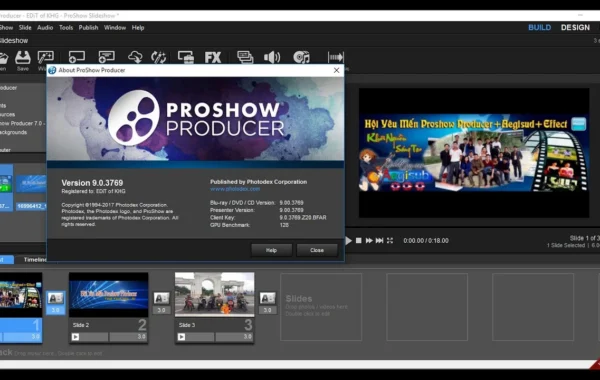Viewport: 600px width, 380px height.
Task: Click the cloud Import toolbar icon
Action: coord(135,57)
